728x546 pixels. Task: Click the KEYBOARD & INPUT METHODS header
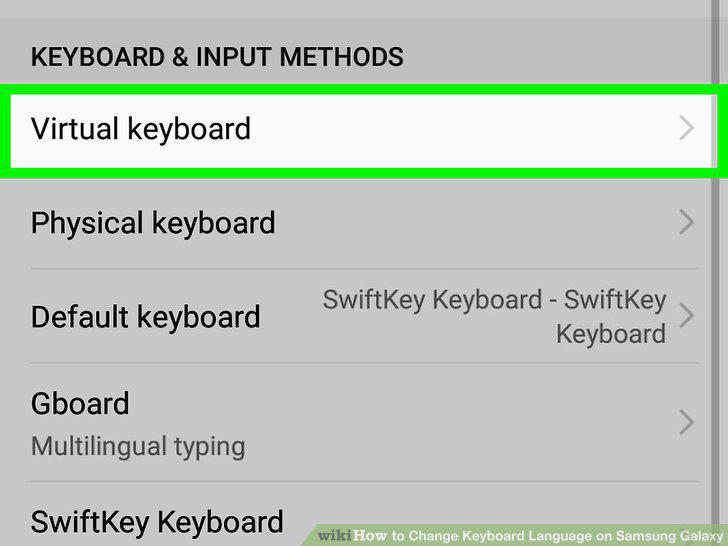pos(217,57)
